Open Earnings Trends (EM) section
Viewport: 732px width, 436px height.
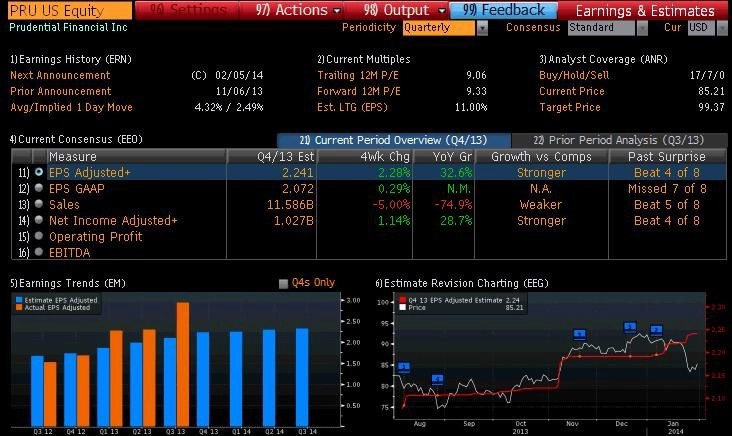[68, 283]
